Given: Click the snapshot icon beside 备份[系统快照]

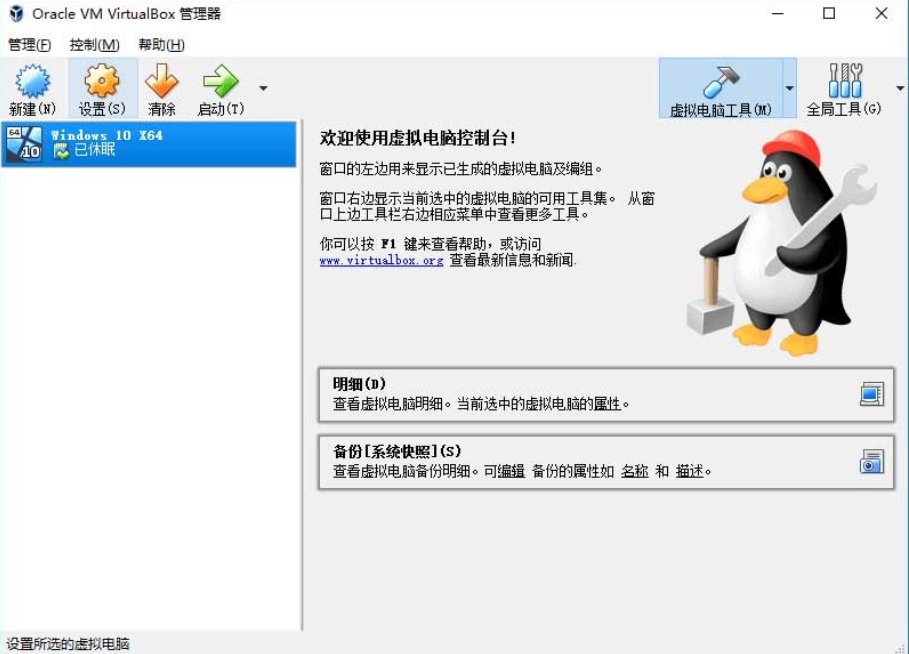Looking at the screenshot, I should (x=871, y=462).
